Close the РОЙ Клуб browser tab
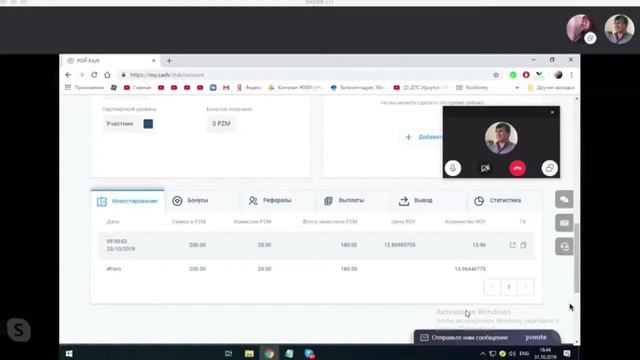 (154, 61)
